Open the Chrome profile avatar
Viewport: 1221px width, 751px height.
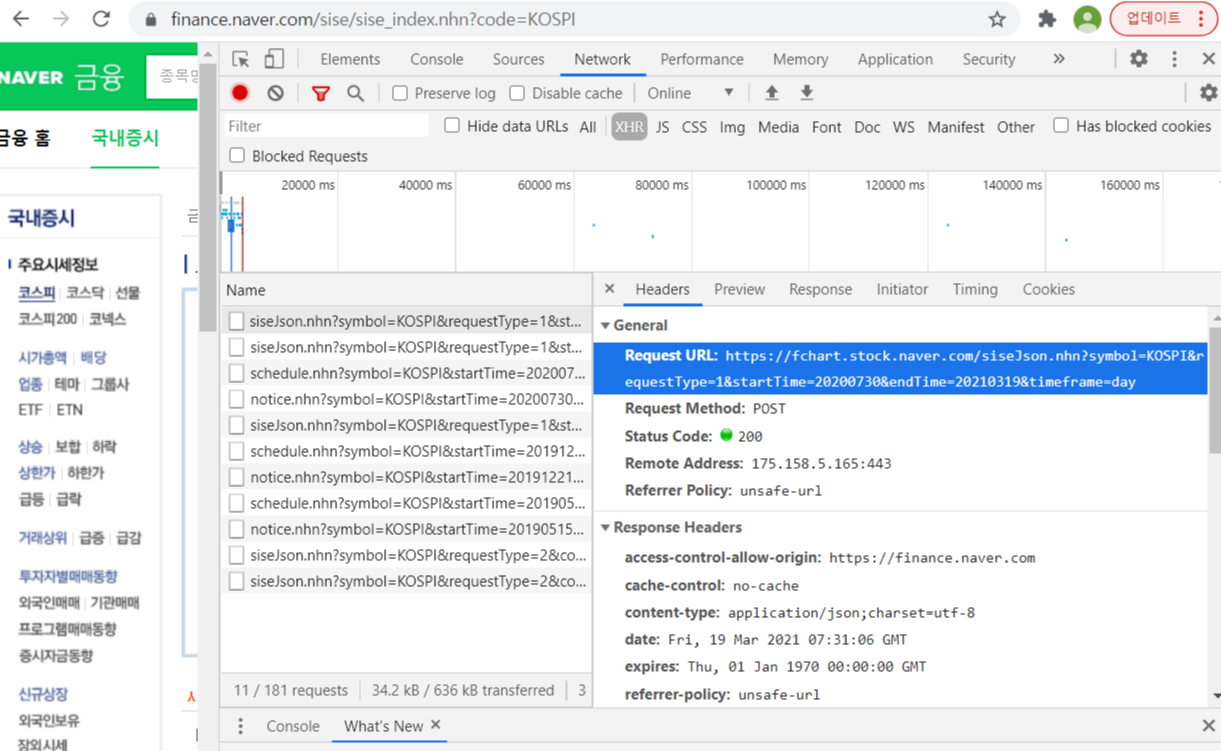pos(1087,19)
